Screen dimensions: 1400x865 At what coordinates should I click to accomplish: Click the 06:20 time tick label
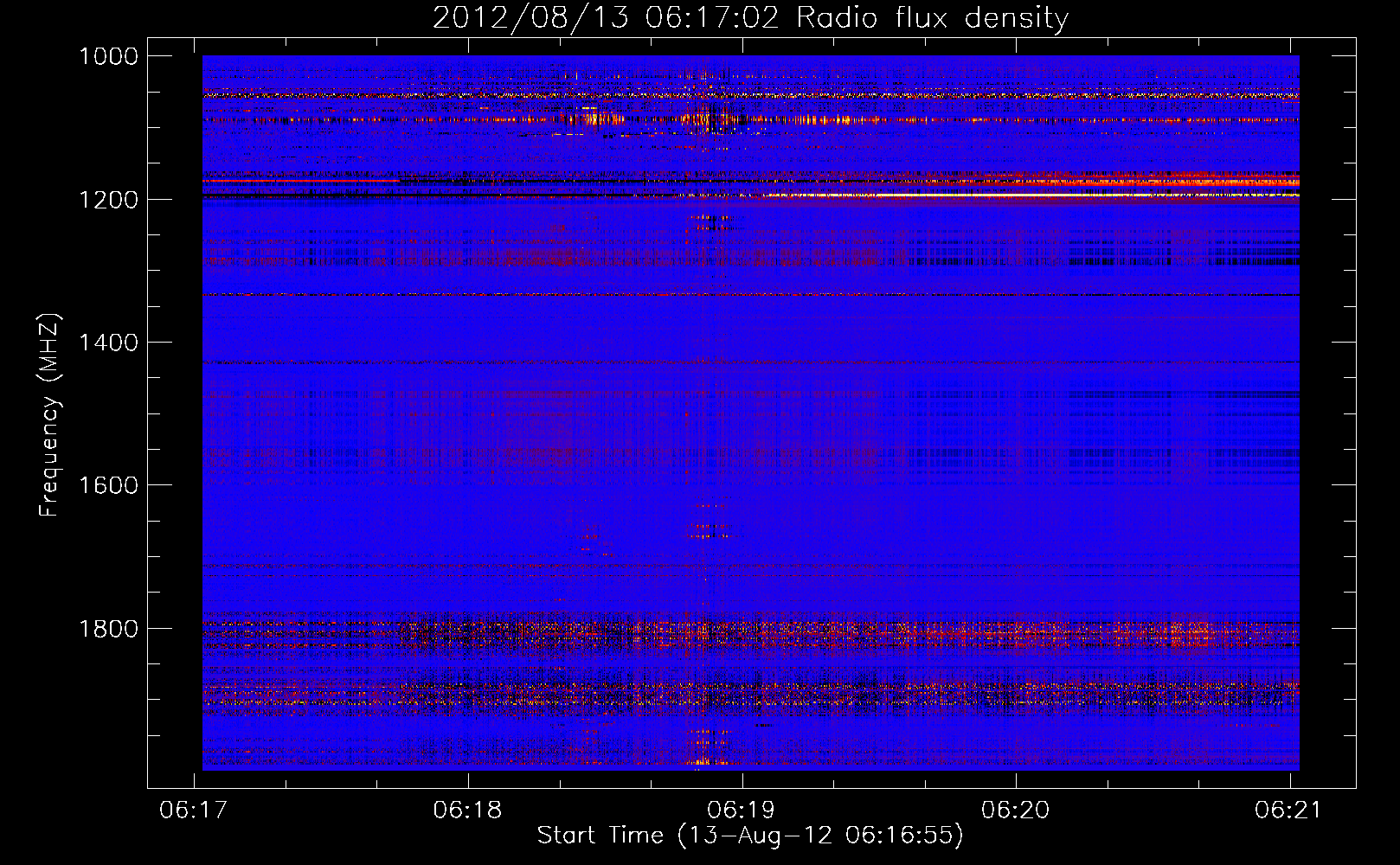click(1016, 810)
